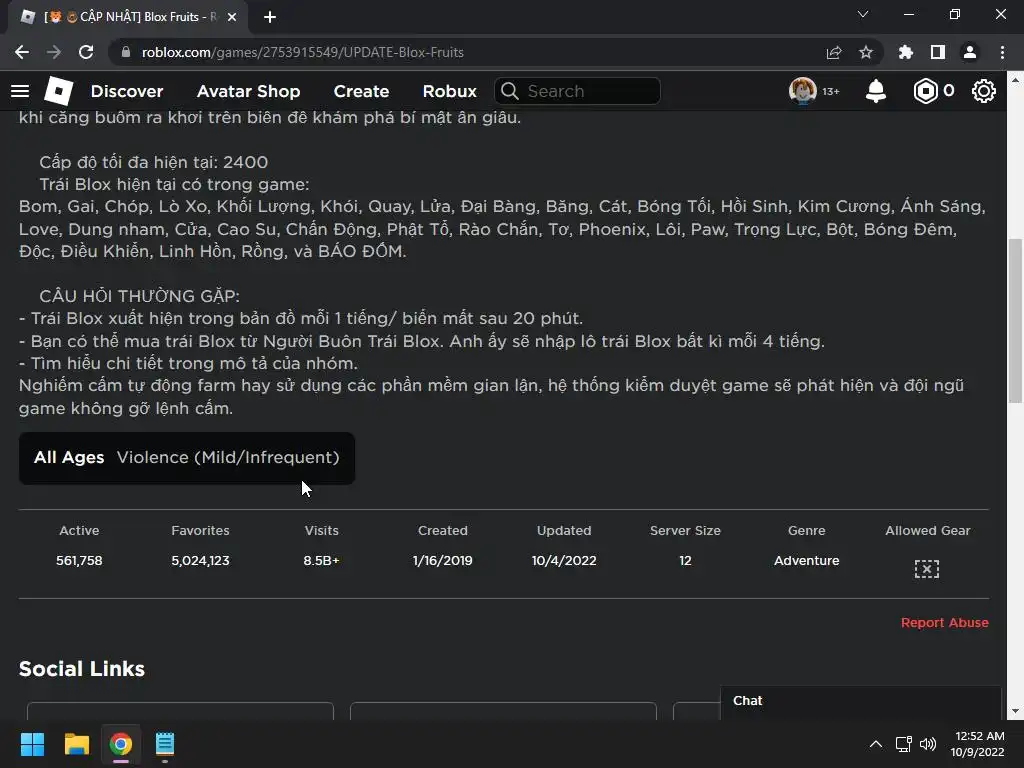Open network status in tray
Viewport: 1024px width, 768px height.
point(904,744)
